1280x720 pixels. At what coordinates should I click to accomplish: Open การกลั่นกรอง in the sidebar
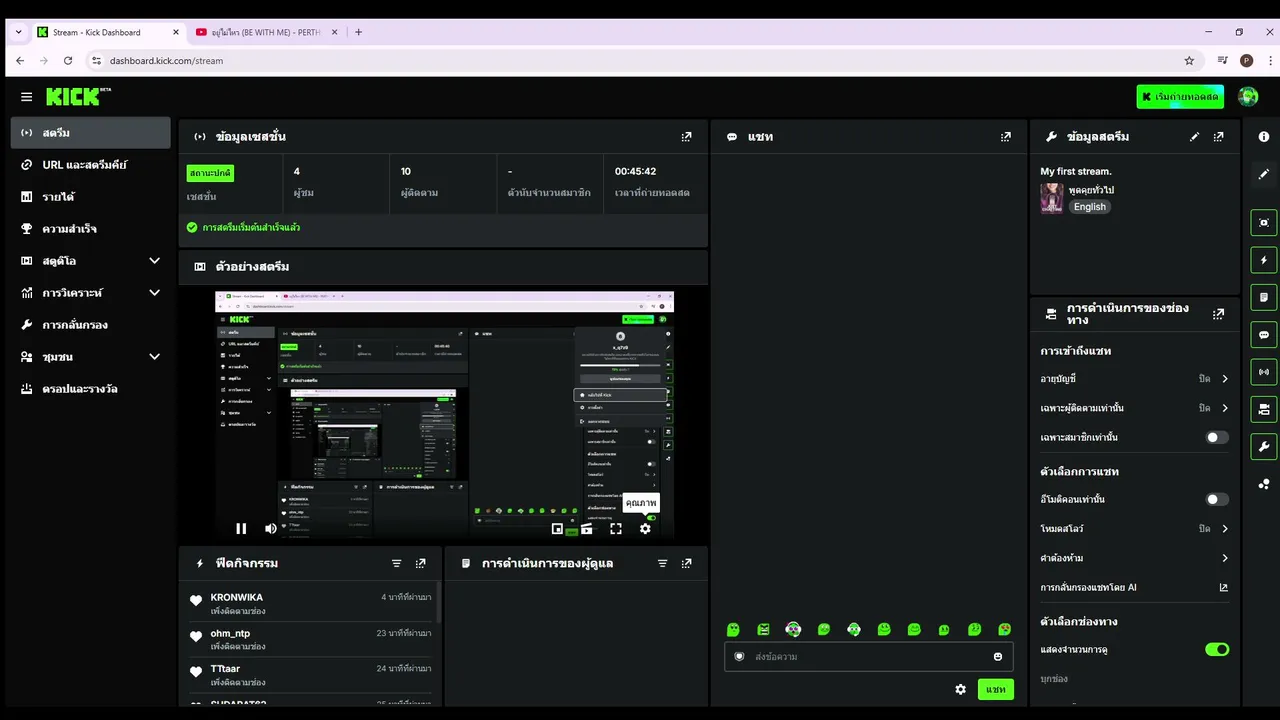pos(91,325)
